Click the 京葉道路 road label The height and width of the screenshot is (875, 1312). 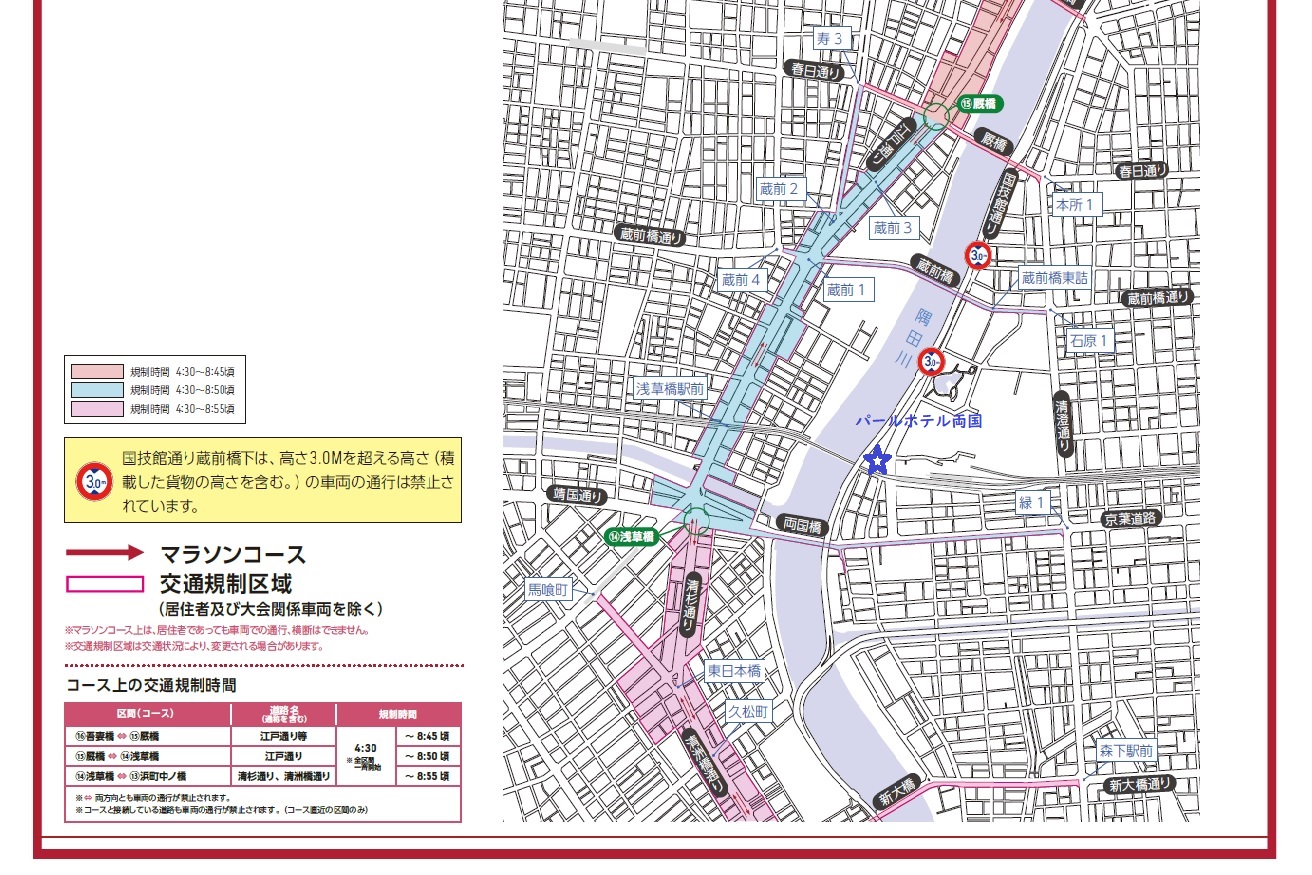pos(1130,520)
